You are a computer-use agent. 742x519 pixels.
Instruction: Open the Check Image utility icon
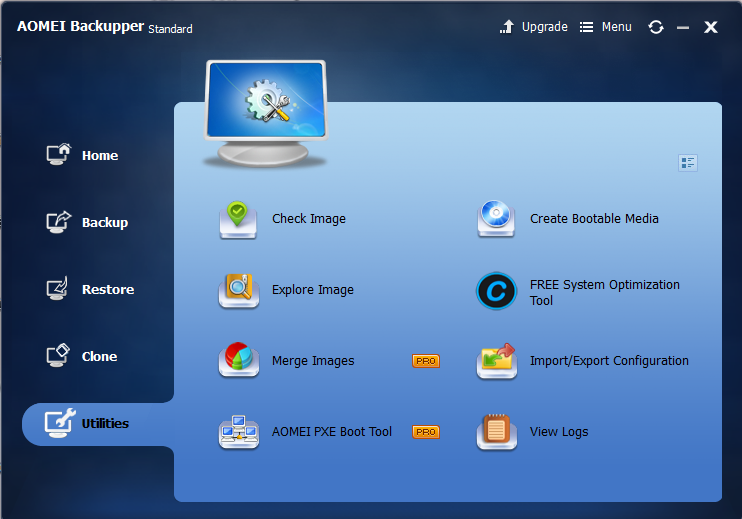click(238, 220)
